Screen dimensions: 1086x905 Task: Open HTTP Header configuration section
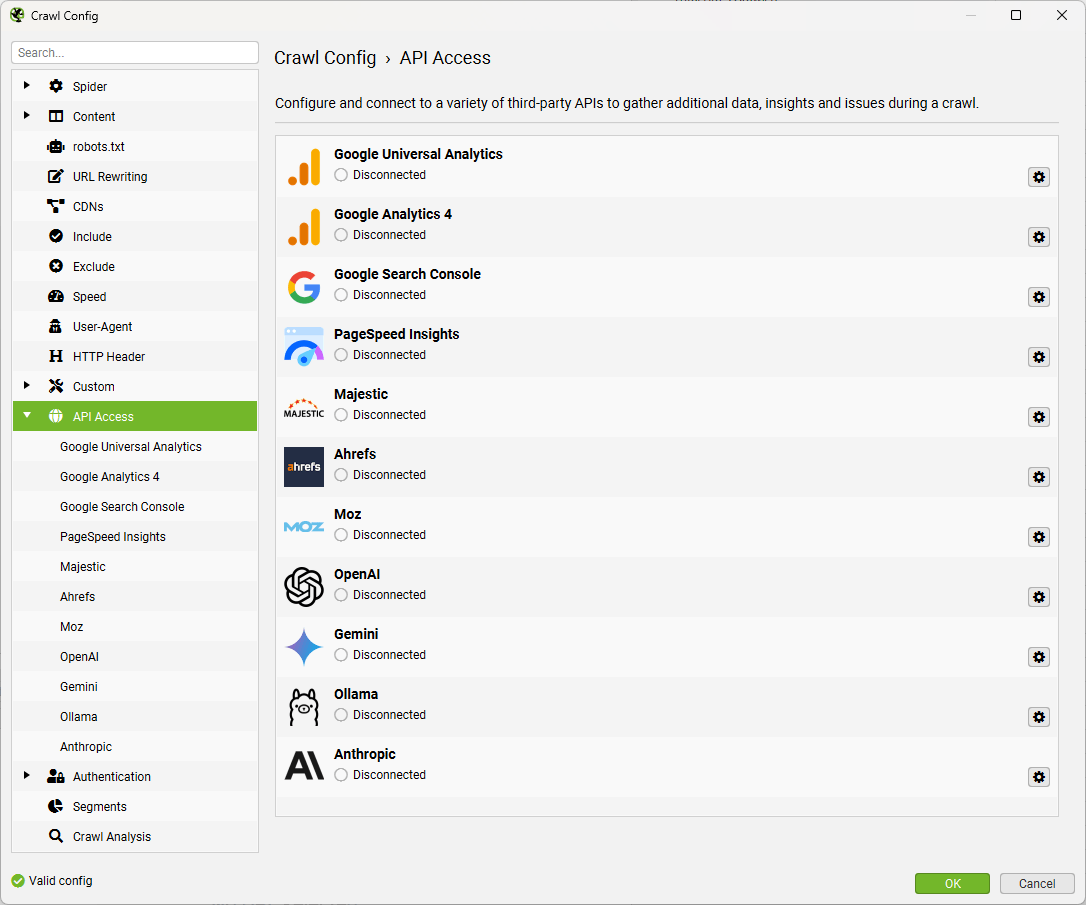pos(135,357)
